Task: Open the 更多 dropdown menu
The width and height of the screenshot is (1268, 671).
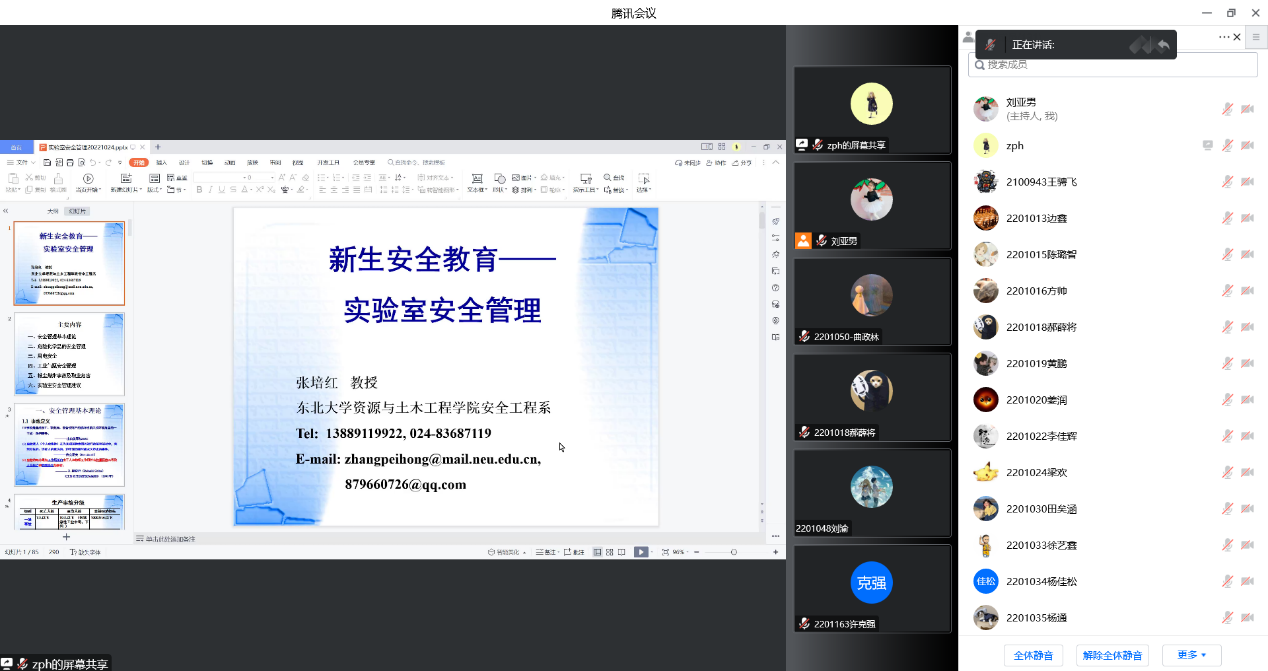Action: point(1191,655)
